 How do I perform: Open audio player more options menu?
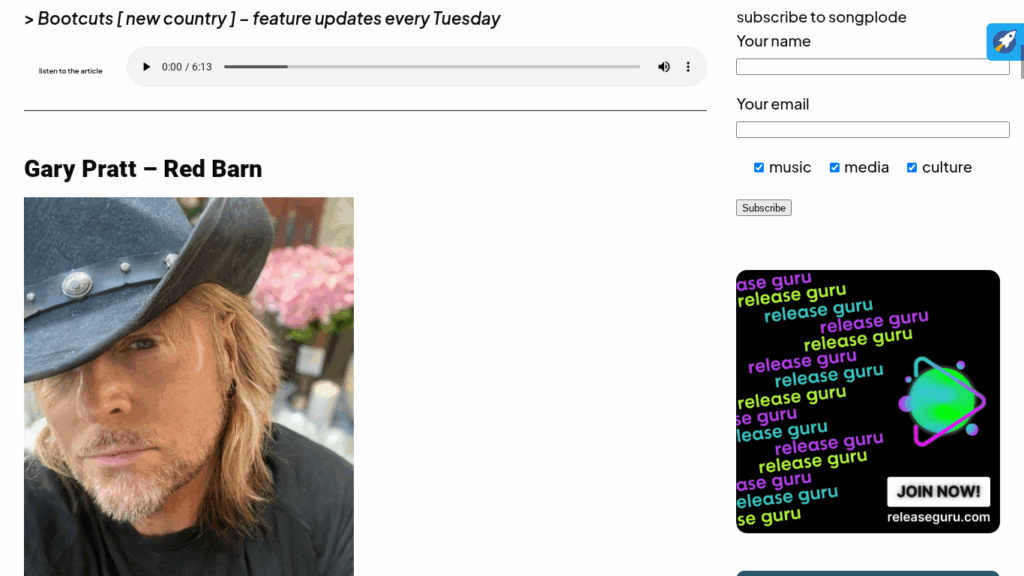pos(688,67)
